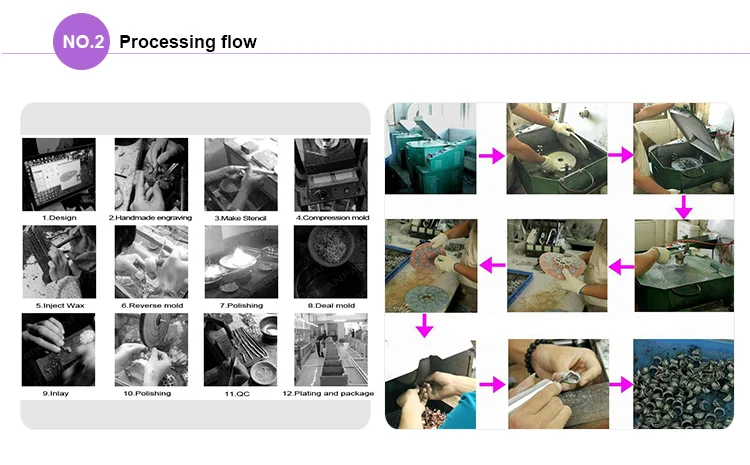Click the magenta arrow after the teal machines photo
Image resolution: width=750 pixels, height=465 pixels.
[x=491, y=155]
